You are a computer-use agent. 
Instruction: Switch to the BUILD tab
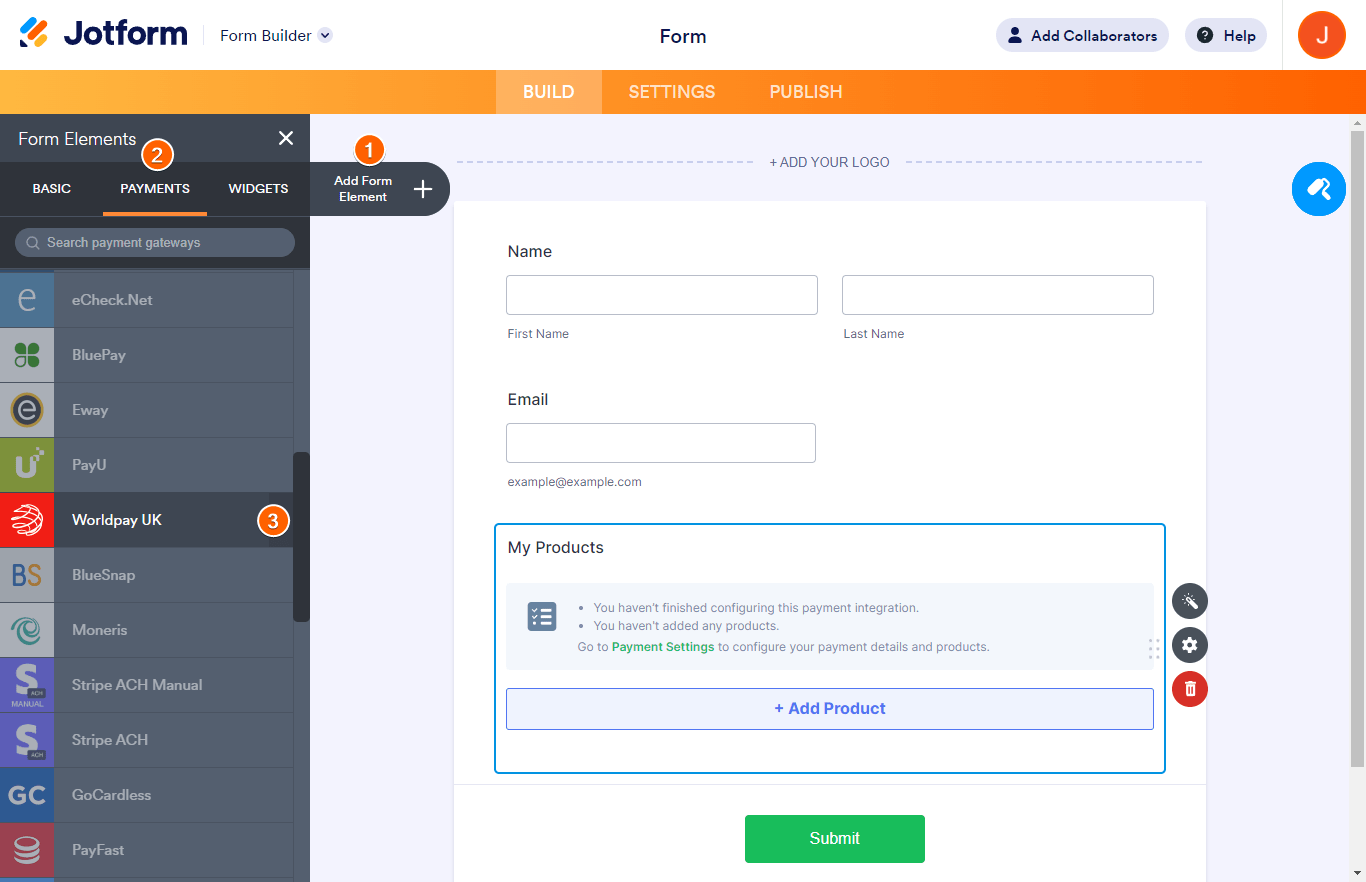point(549,92)
